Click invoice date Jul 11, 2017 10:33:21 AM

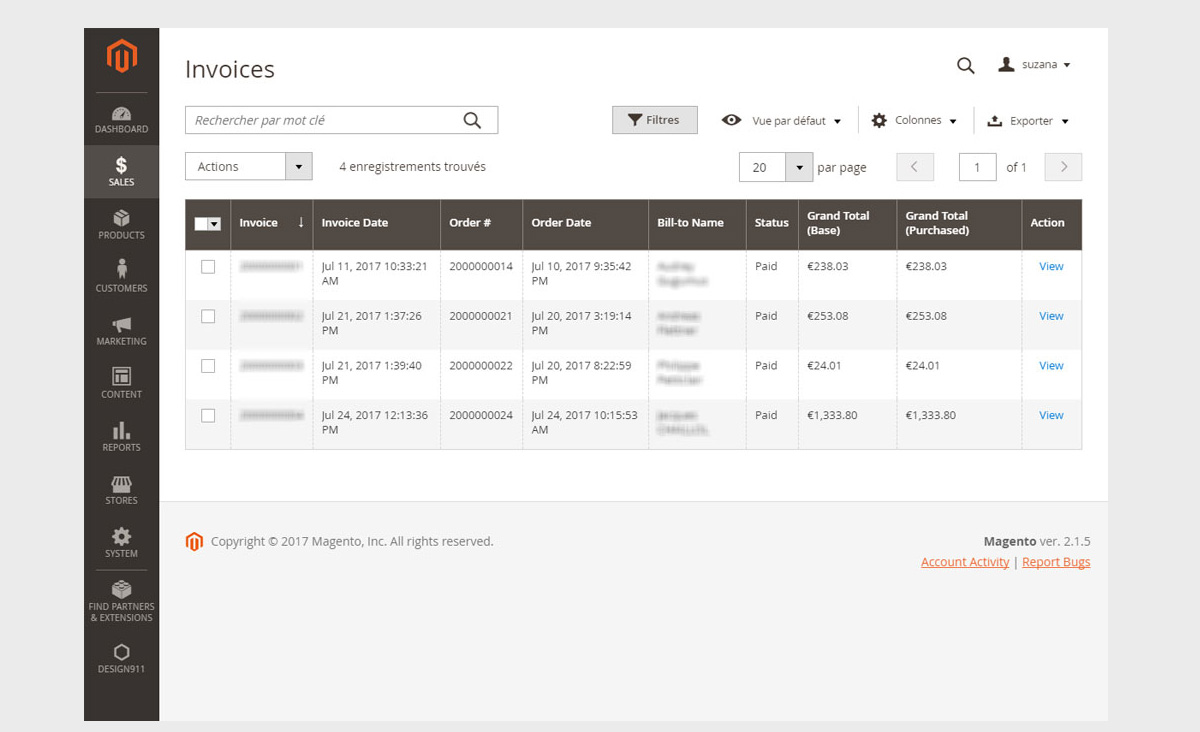tap(374, 274)
